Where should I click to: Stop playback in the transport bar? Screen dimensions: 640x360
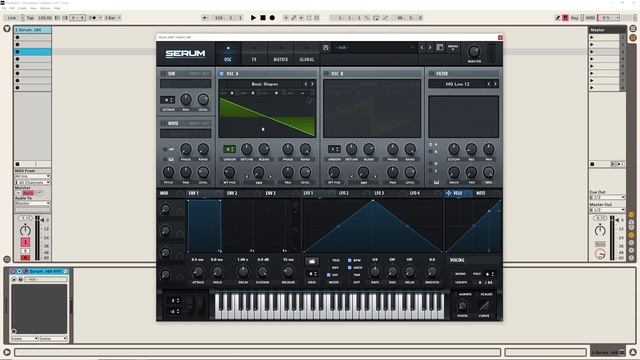pyautogui.click(x=263, y=18)
